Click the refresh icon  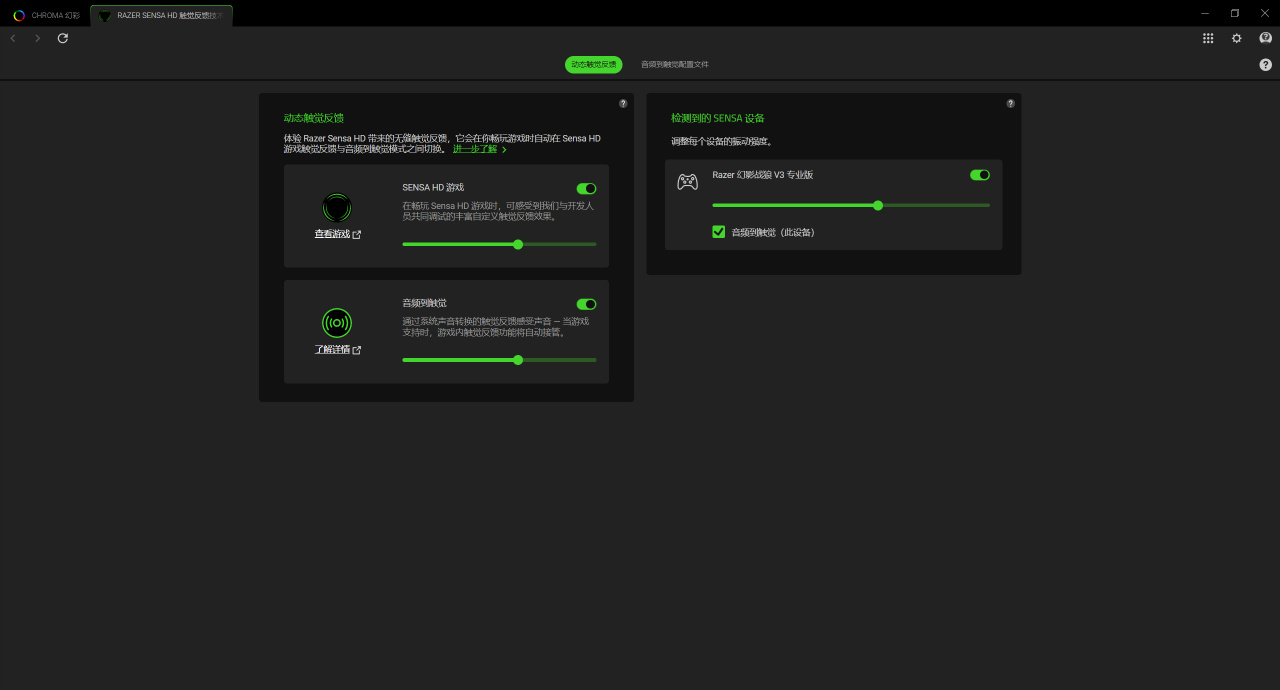coord(63,38)
